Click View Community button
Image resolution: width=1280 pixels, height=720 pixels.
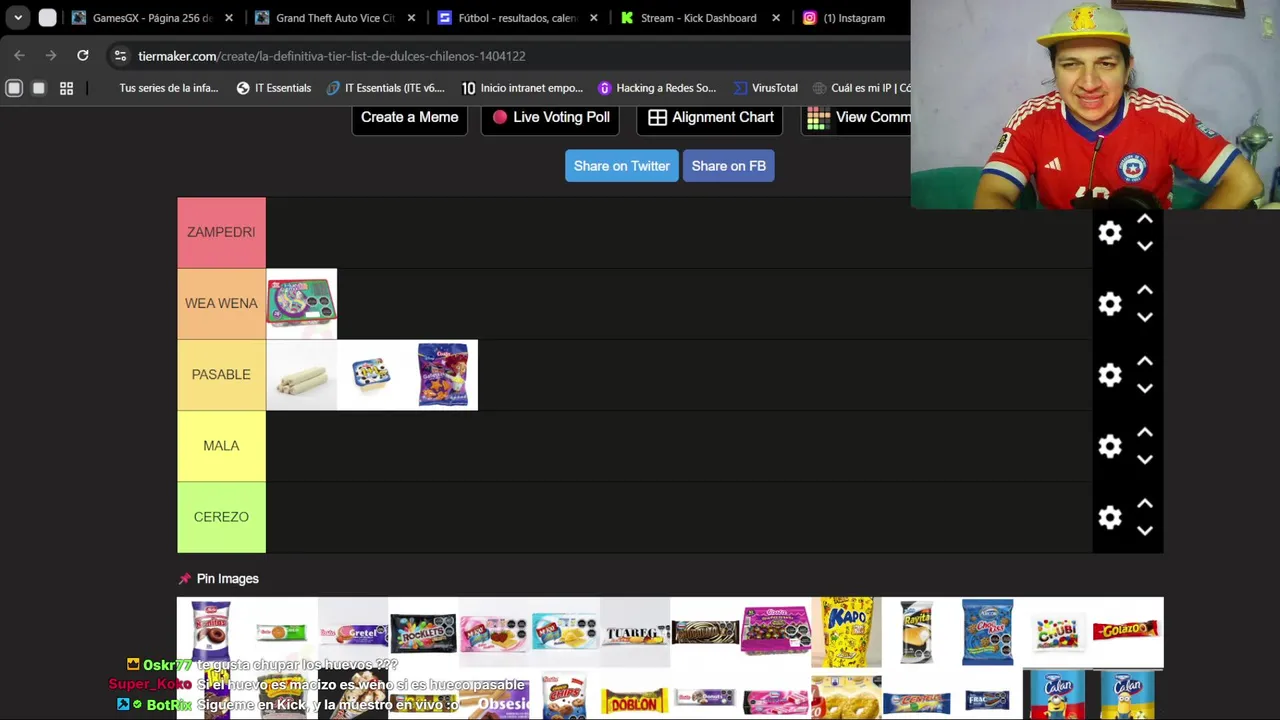tap(857, 117)
